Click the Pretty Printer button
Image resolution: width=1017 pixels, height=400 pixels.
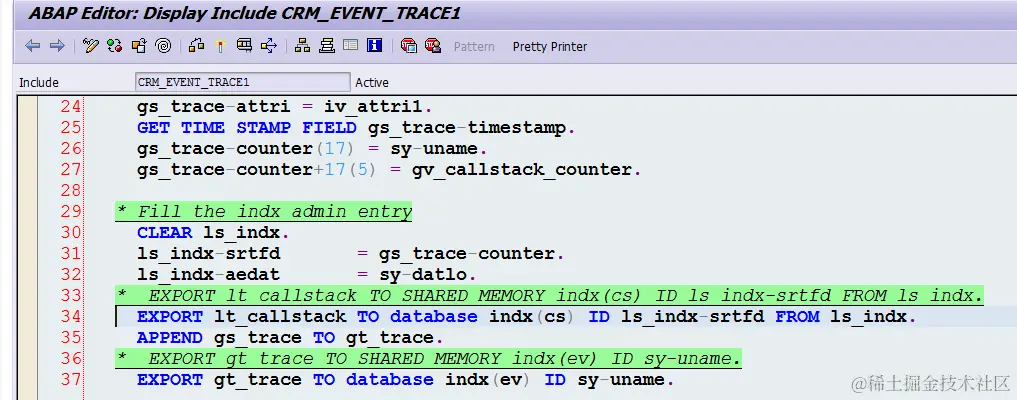(550, 47)
